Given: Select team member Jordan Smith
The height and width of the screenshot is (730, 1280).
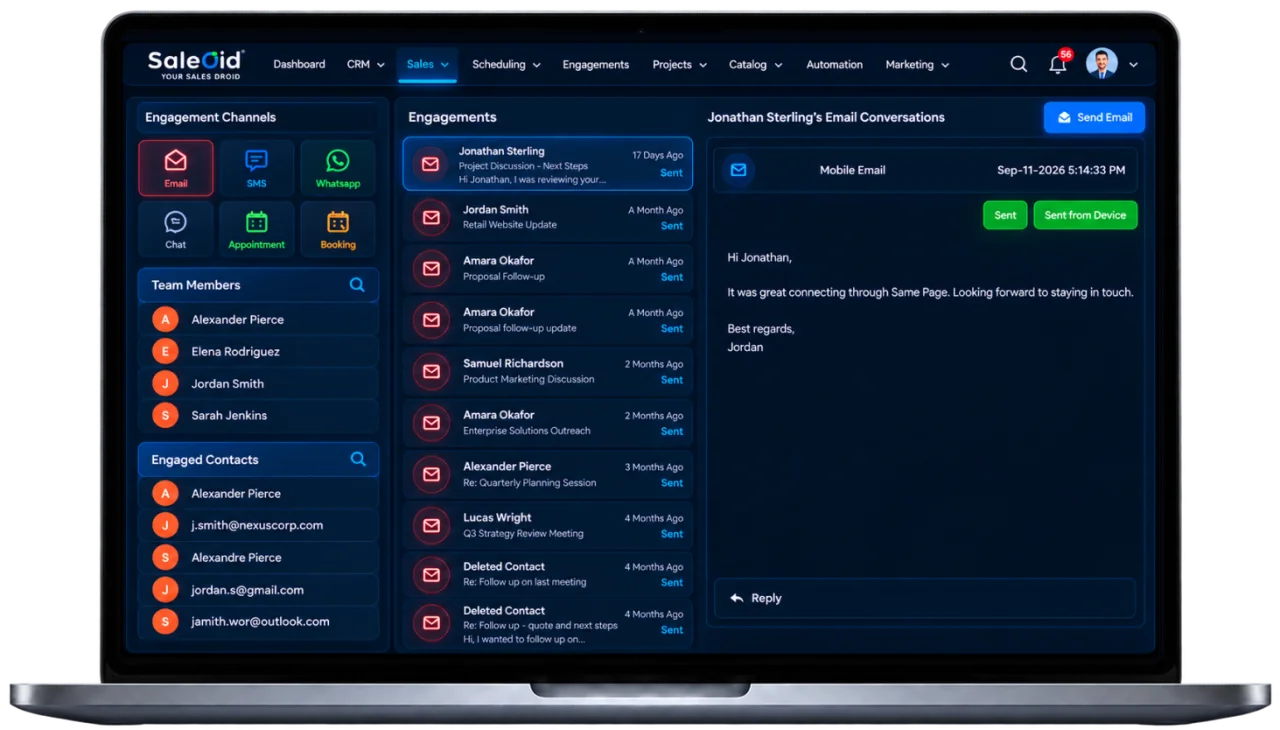Looking at the screenshot, I should (x=258, y=383).
